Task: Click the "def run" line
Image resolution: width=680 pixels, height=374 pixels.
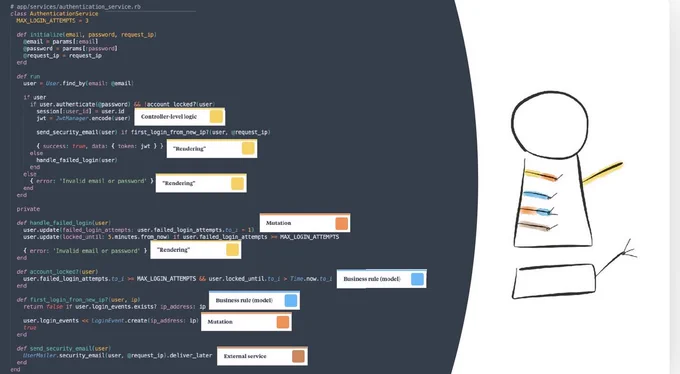Action: click(28, 76)
